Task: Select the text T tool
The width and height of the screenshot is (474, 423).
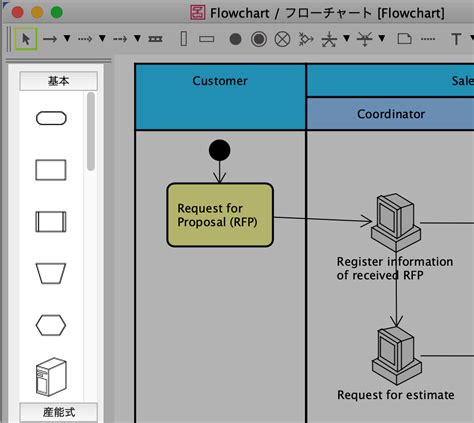Action: [x=456, y=39]
